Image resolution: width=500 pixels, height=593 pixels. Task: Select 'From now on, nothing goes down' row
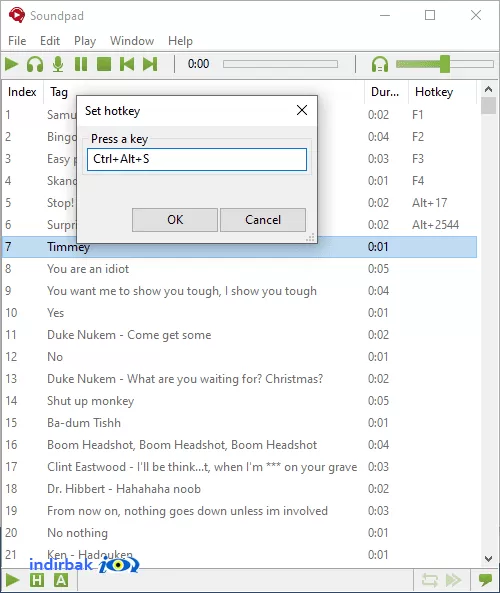[x=239, y=511]
